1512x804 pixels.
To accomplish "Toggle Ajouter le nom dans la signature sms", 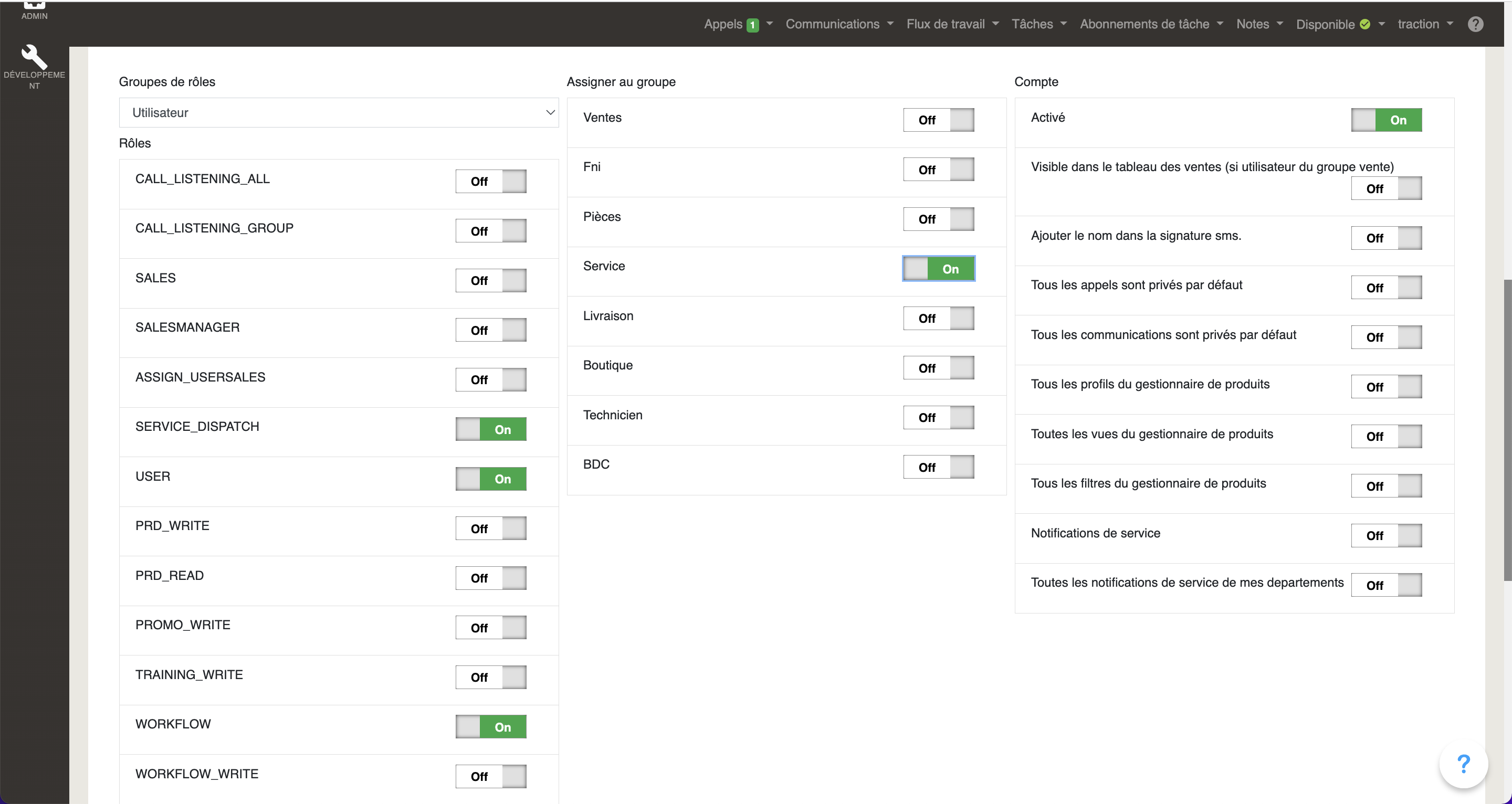I will [1387, 238].
